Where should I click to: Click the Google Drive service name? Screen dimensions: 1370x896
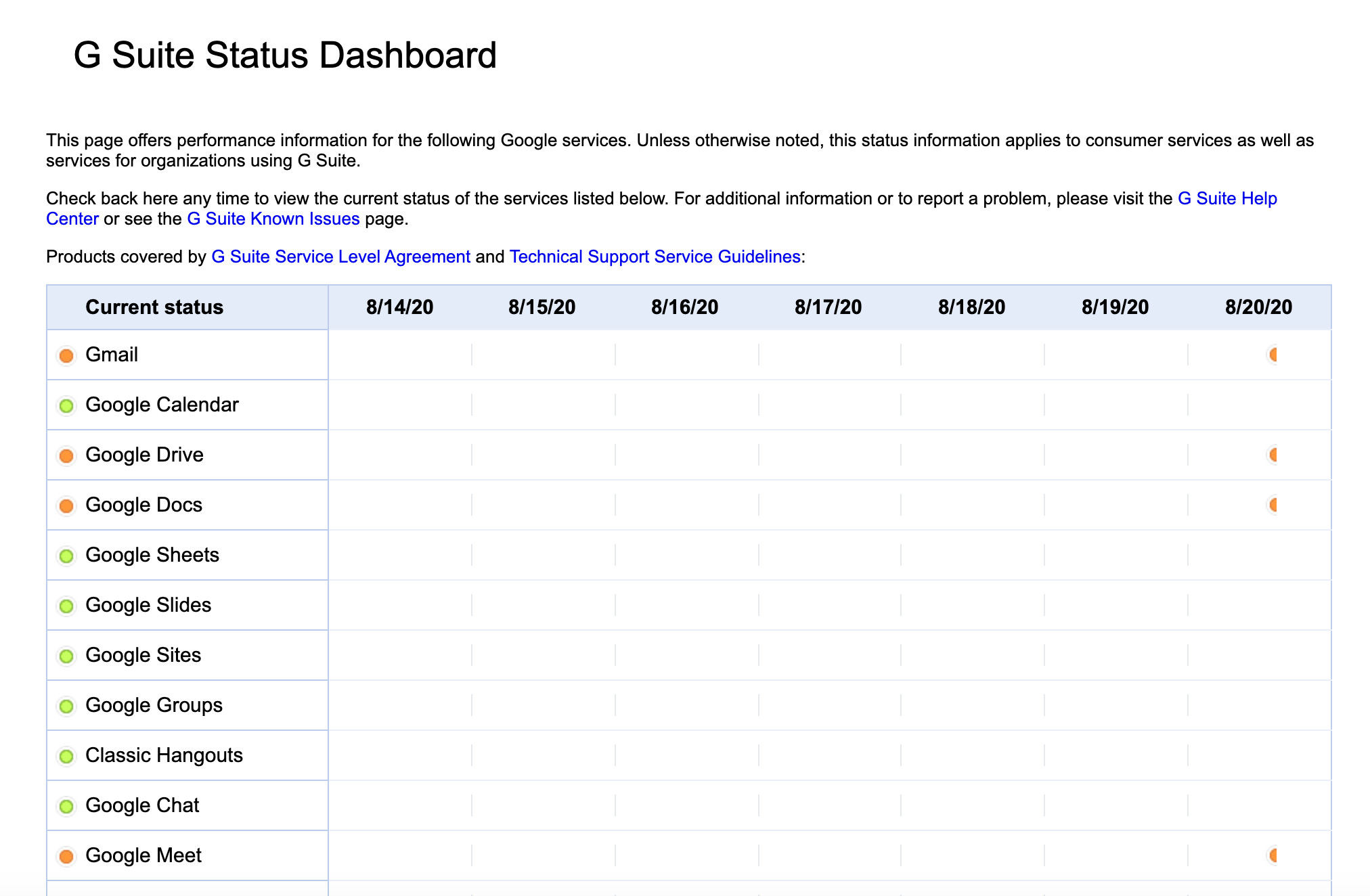tap(144, 455)
